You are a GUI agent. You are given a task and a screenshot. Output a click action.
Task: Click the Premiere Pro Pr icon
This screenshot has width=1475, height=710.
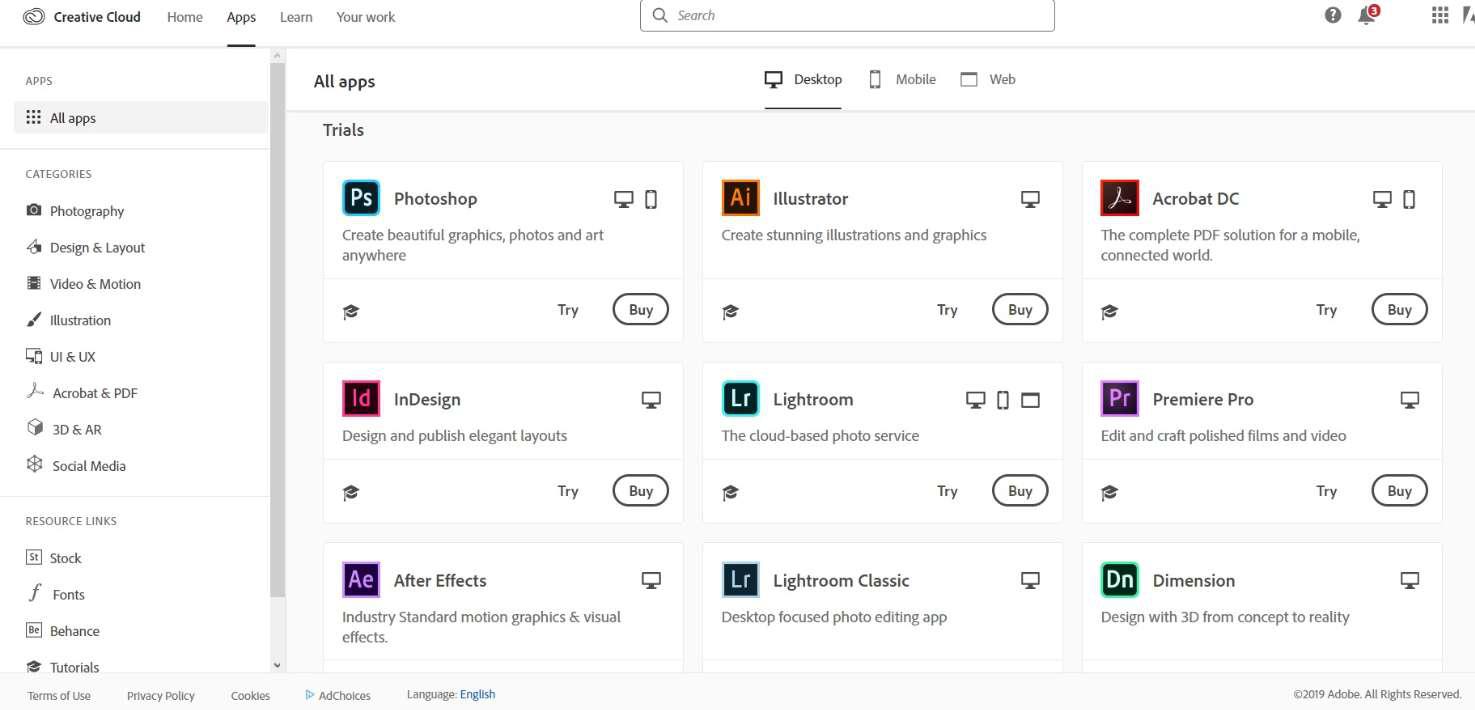[x=1119, y=399]
